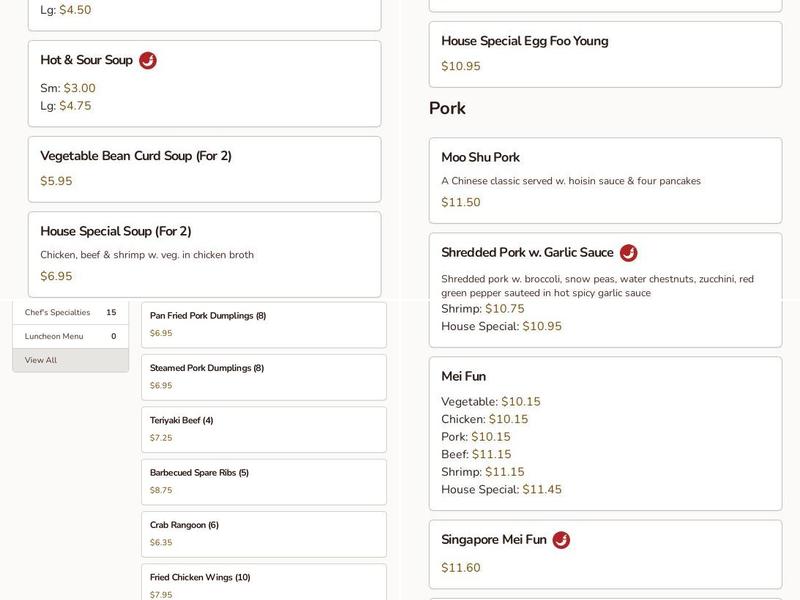Click the Shredded Pork w. Garlic Sauce title
800x600 pixels.
[527, 253]
